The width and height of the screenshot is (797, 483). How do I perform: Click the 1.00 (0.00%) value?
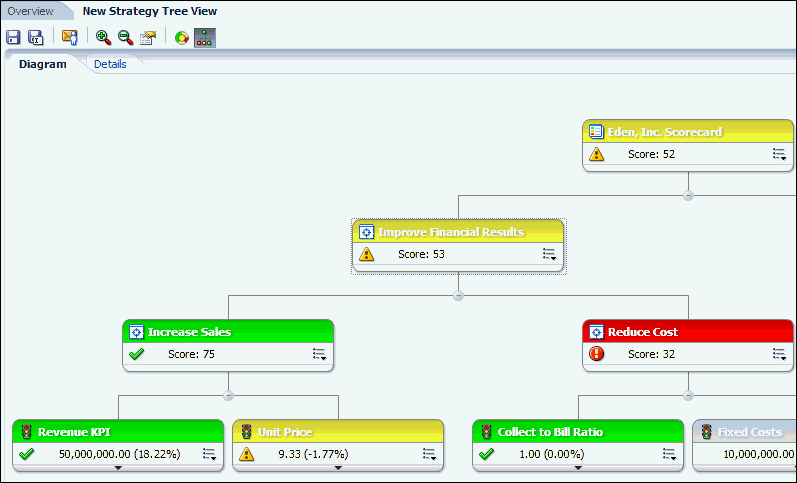point(551,454)
